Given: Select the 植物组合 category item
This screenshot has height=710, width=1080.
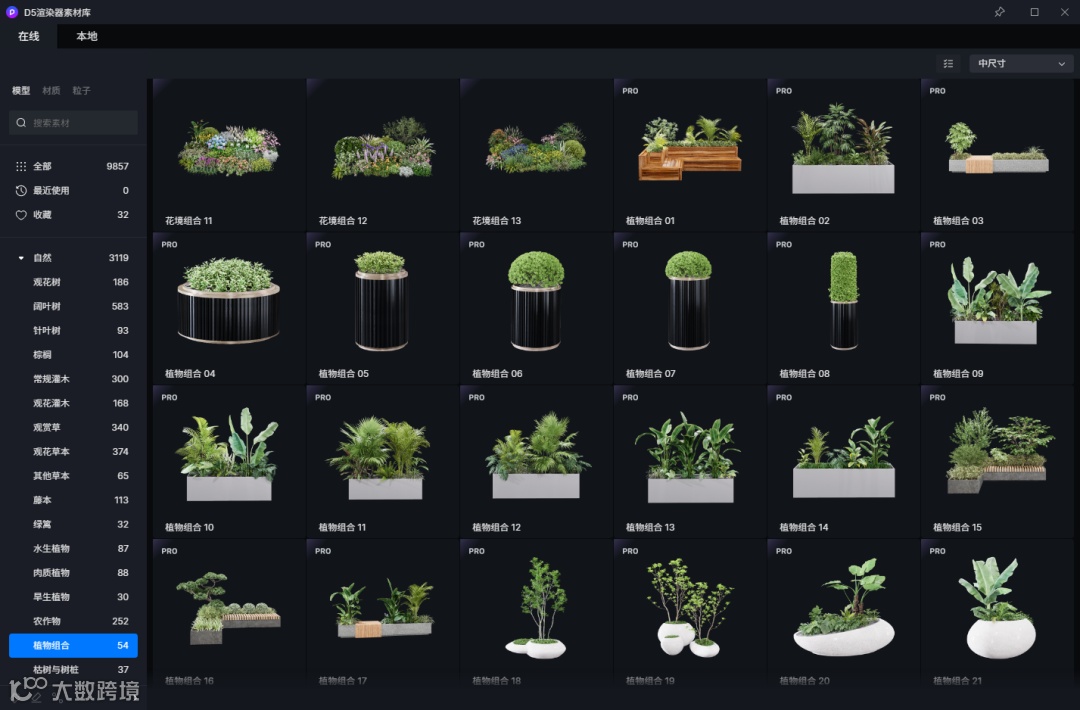Looking at the screenshot, I should [74, 645].
